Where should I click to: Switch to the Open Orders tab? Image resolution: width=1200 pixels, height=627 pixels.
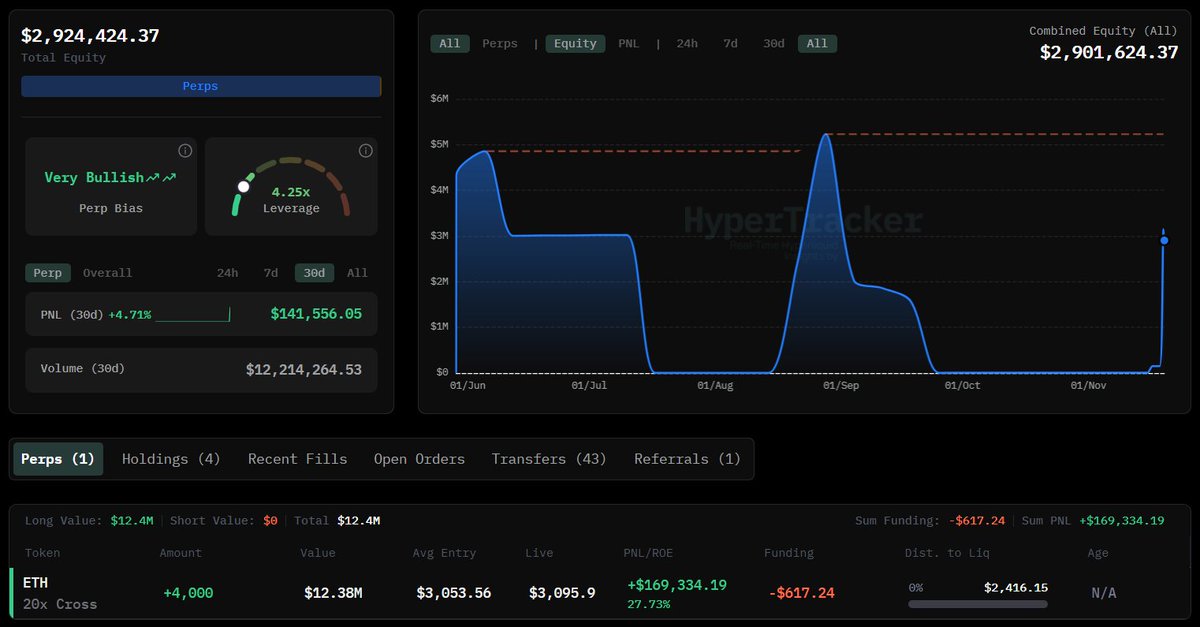point(419,458)
